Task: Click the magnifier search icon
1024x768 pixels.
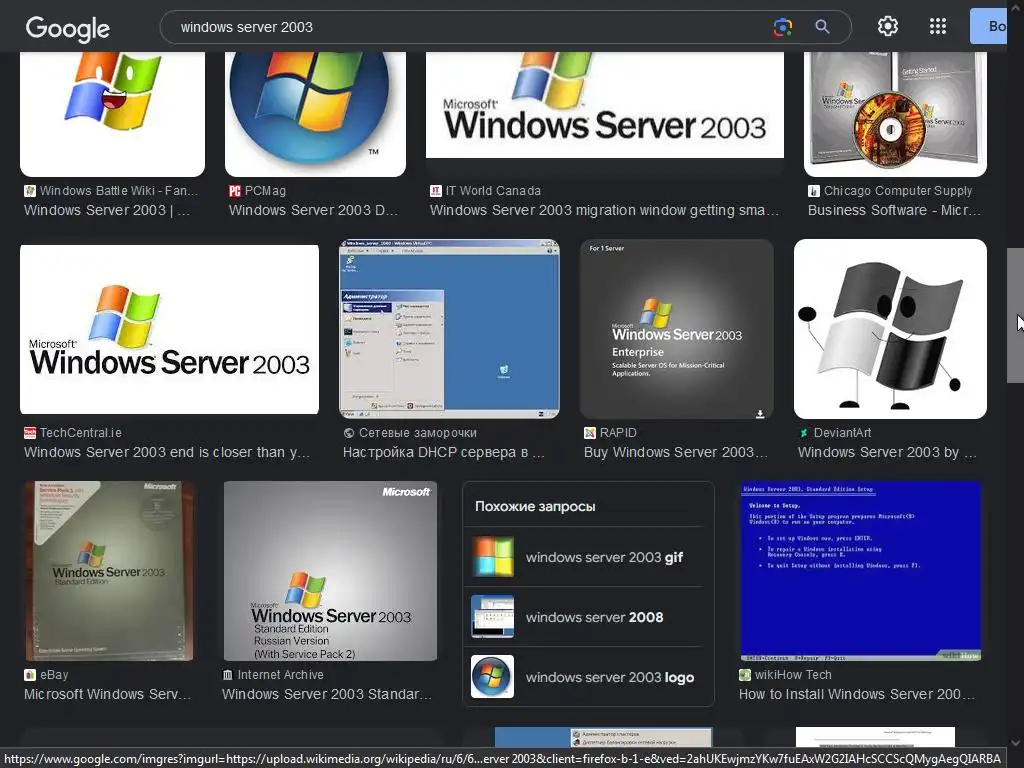Action: 822,27
